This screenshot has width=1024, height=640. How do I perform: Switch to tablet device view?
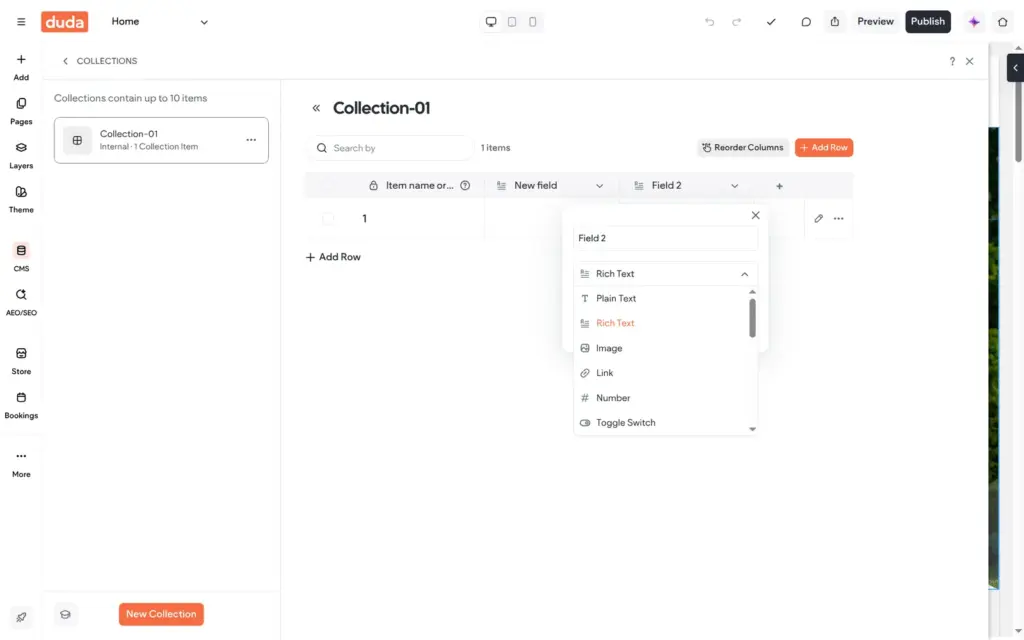tap(512, 22)
